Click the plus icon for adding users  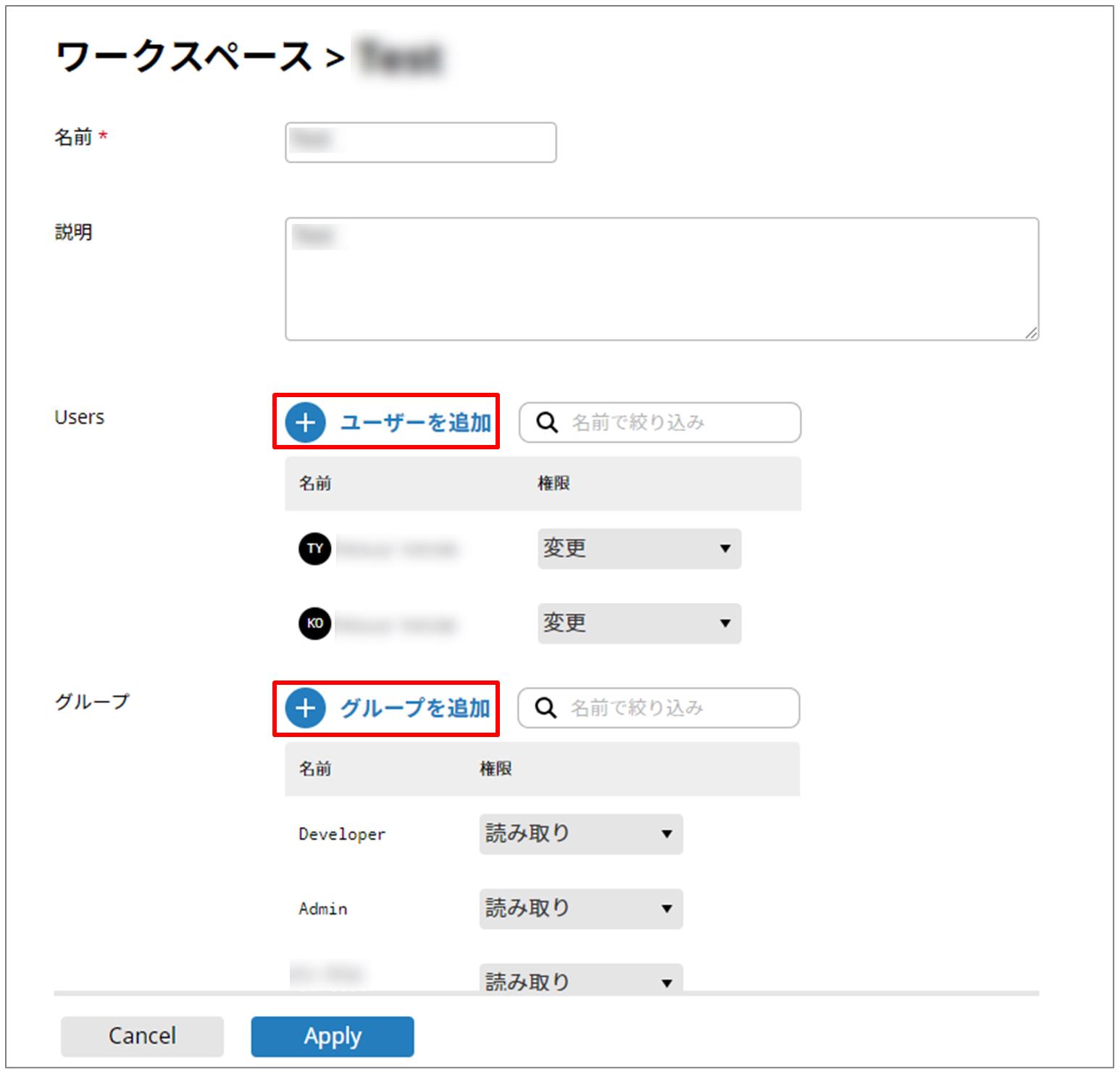point(305,422)
